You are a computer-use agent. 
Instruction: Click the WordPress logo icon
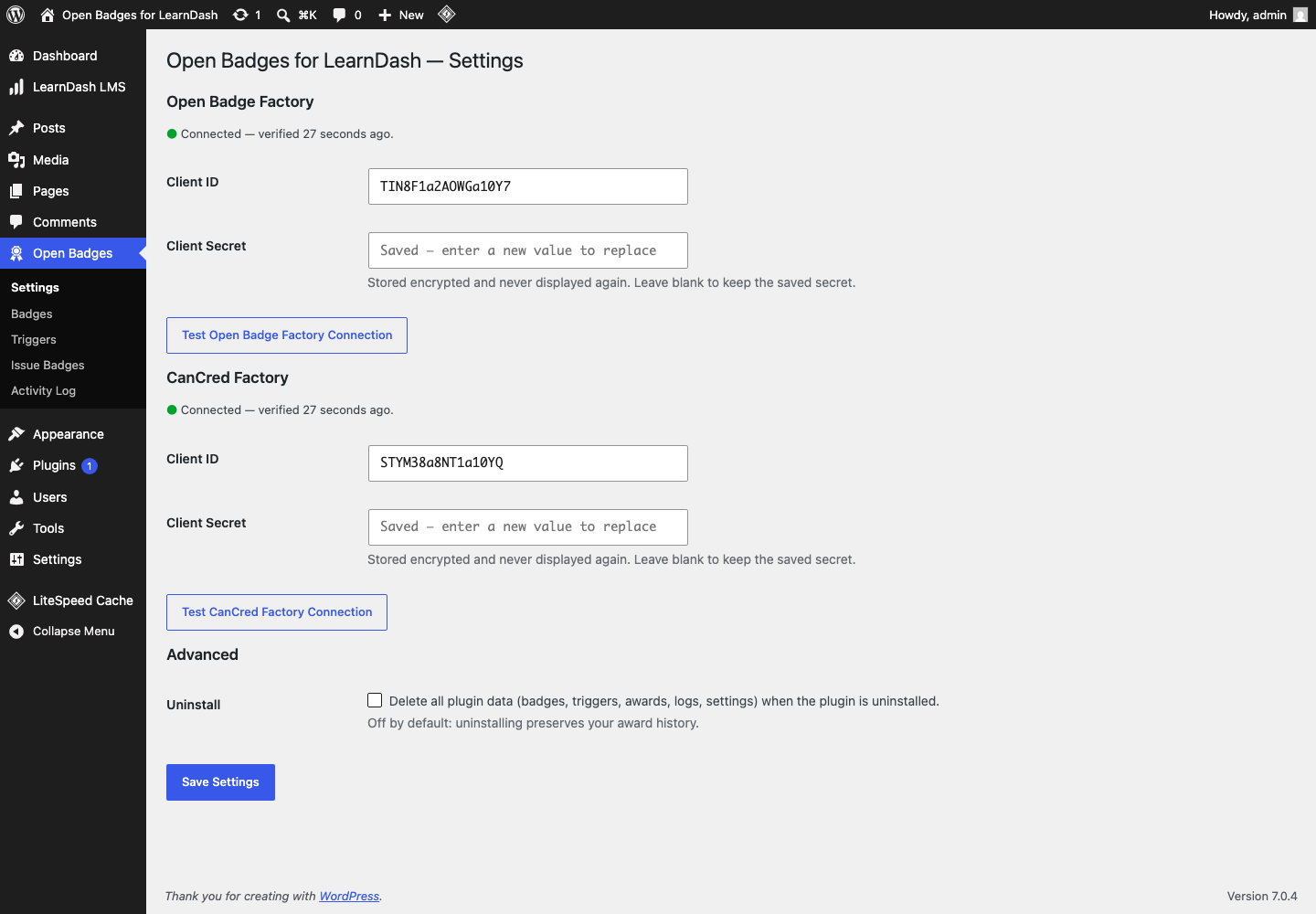[x=16, y=15]
